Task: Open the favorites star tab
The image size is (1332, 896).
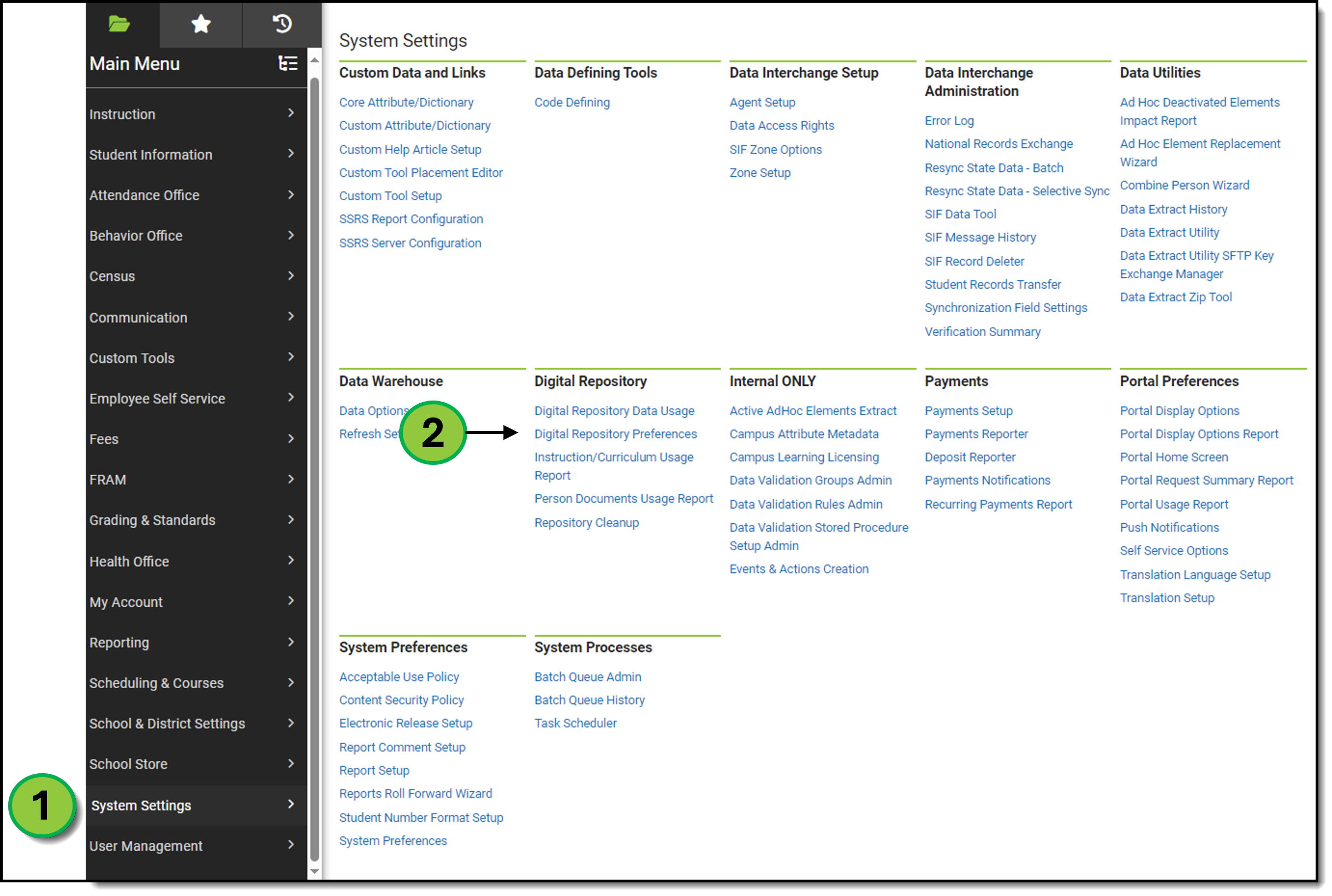Action: pyautogui.click(x=201, y=24)
